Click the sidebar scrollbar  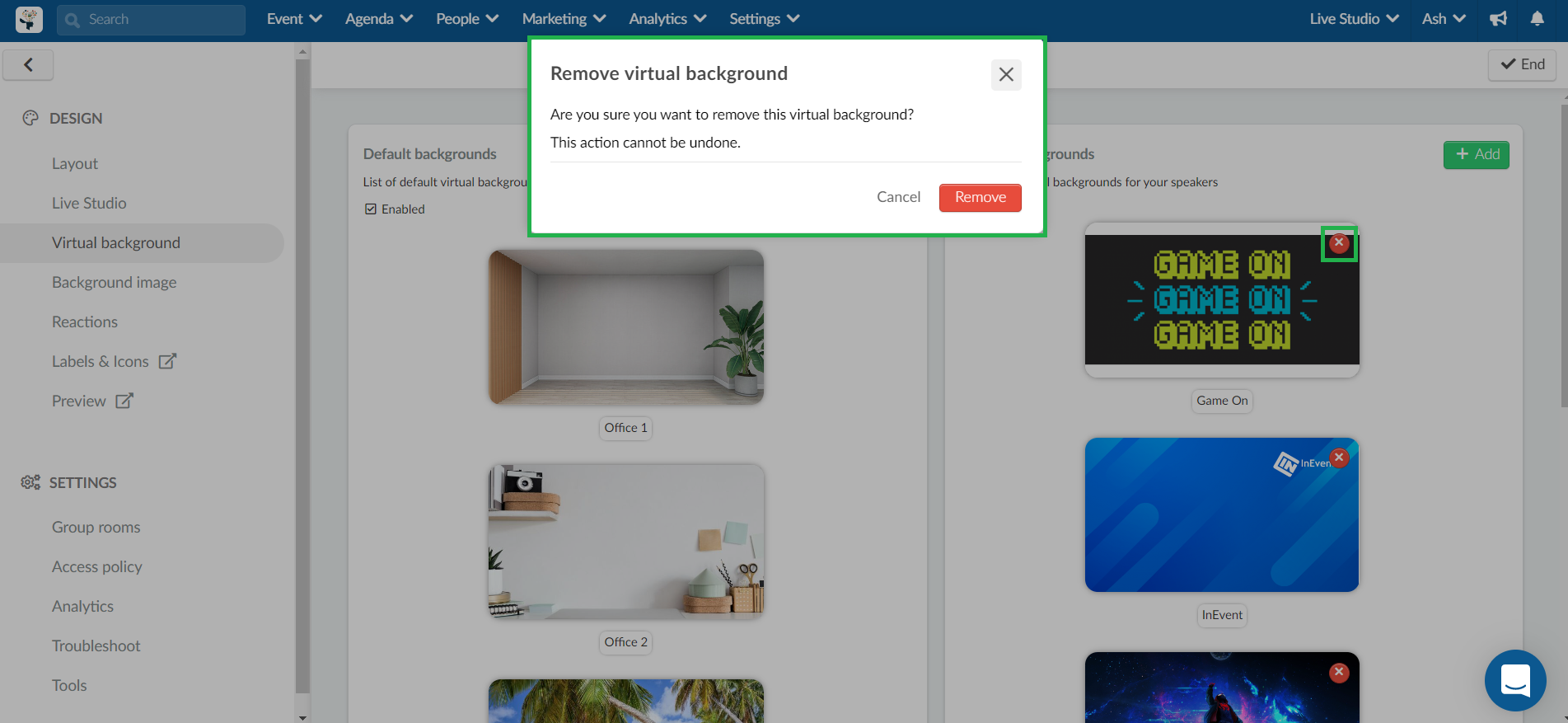coord(302,375)
